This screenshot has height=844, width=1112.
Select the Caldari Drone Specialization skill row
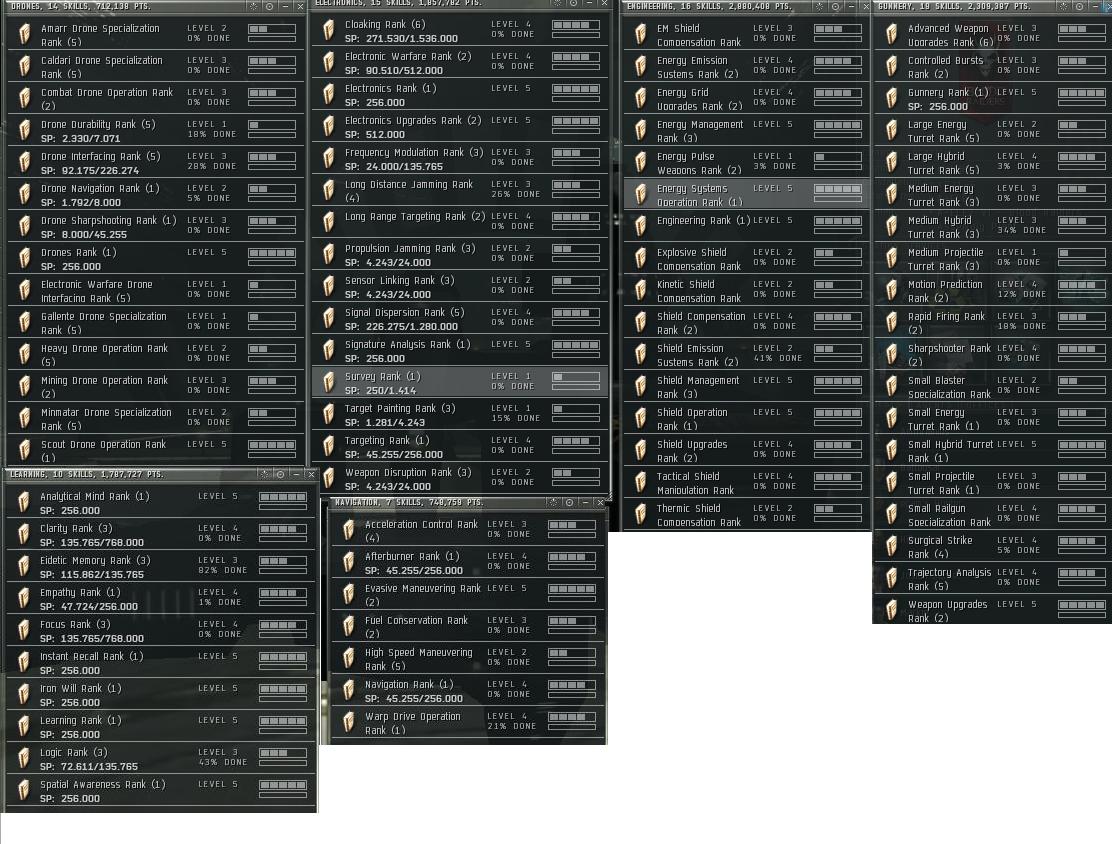click(156, 66)
